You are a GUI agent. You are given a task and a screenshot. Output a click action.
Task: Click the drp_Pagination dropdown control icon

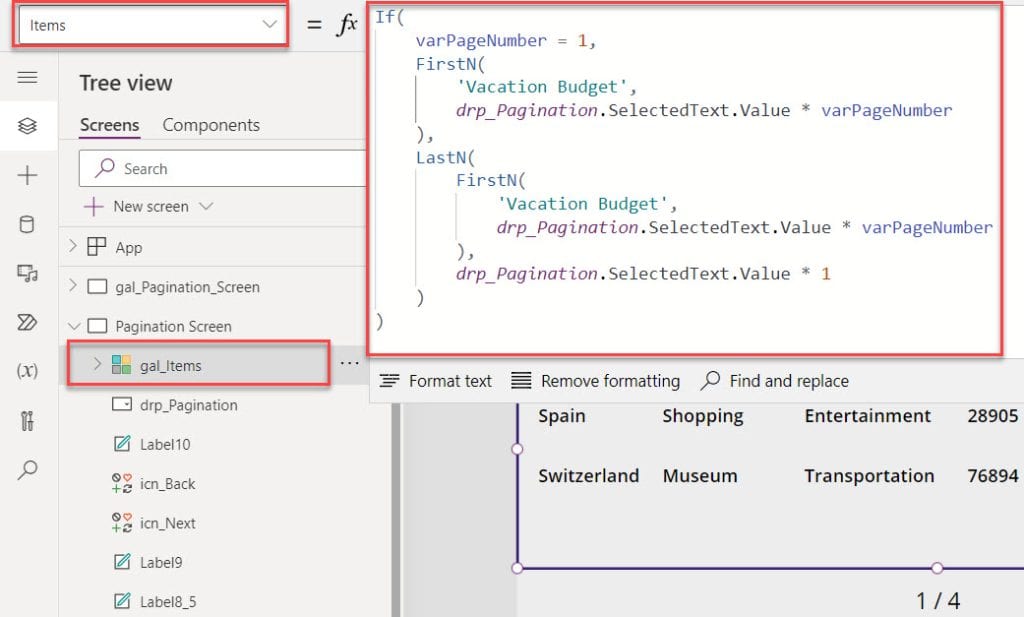[121, 404]
